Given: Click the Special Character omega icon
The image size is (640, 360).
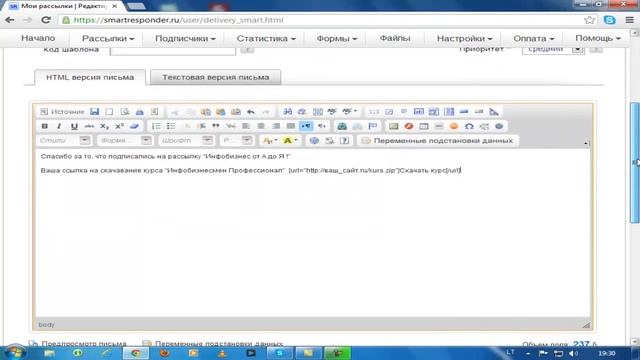Looking at the screenshot, I should pyautogui.click(x=469, y=126).
